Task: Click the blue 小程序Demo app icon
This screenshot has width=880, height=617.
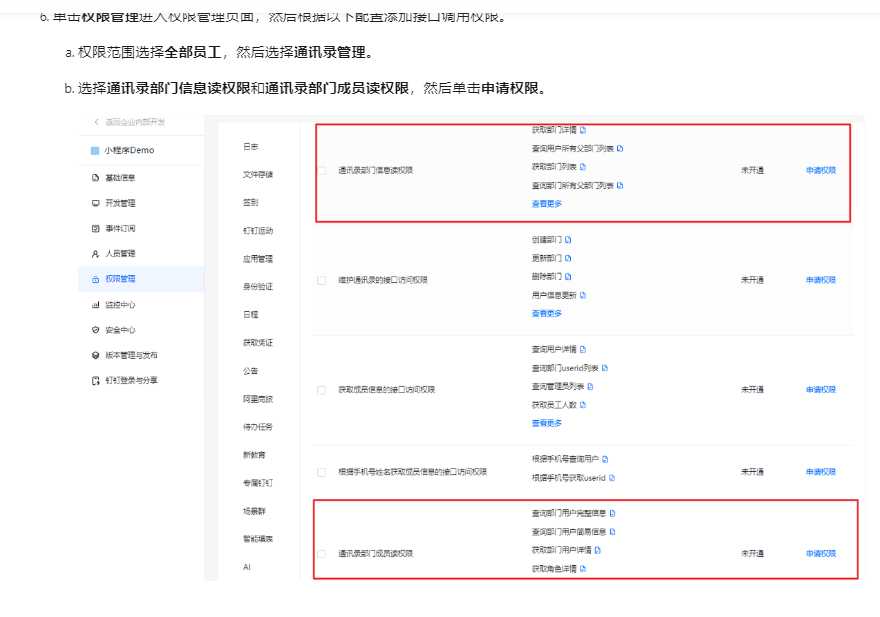Action: coord(95,150)
